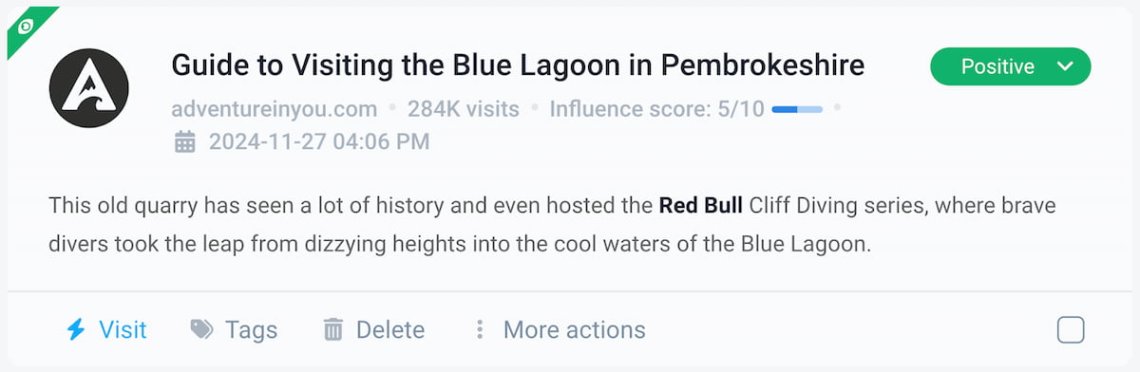Click the 284K visits statistic
Screen dimensions: 1140x372
463,109
